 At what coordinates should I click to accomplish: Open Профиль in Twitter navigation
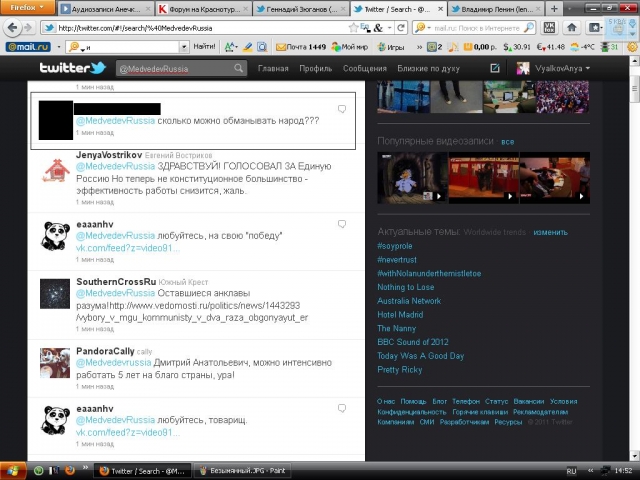[316, 68]
